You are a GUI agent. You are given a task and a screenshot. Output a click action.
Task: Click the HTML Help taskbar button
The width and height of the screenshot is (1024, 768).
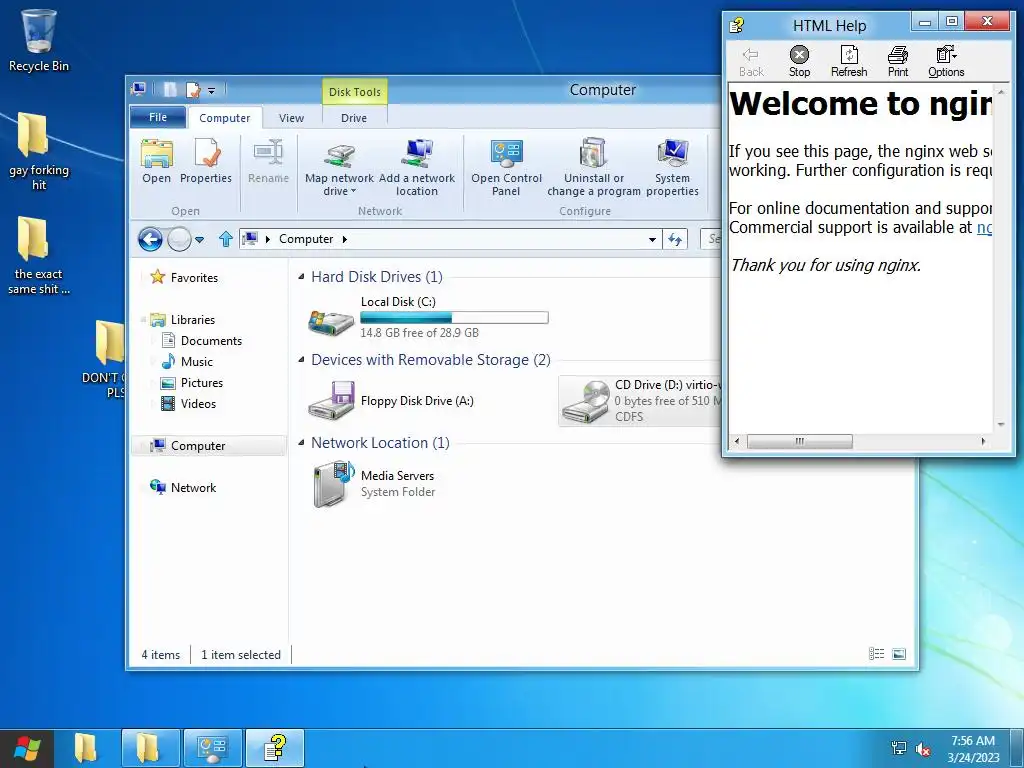click(275, 748)
